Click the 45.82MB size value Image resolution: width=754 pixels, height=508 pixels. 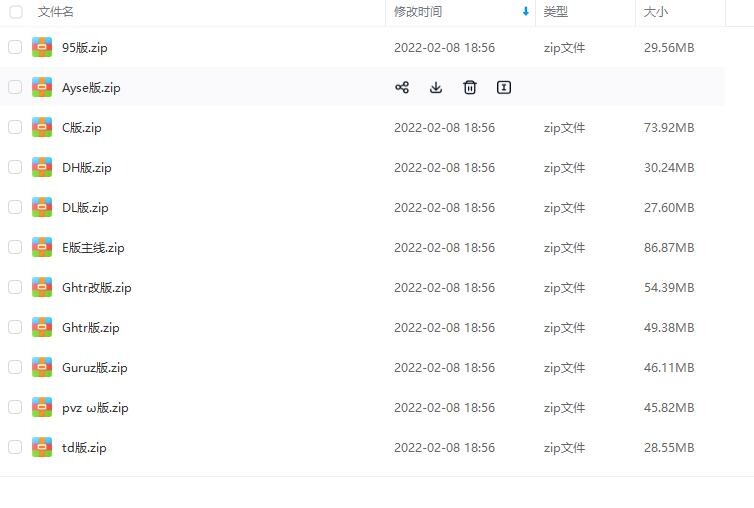669,407
